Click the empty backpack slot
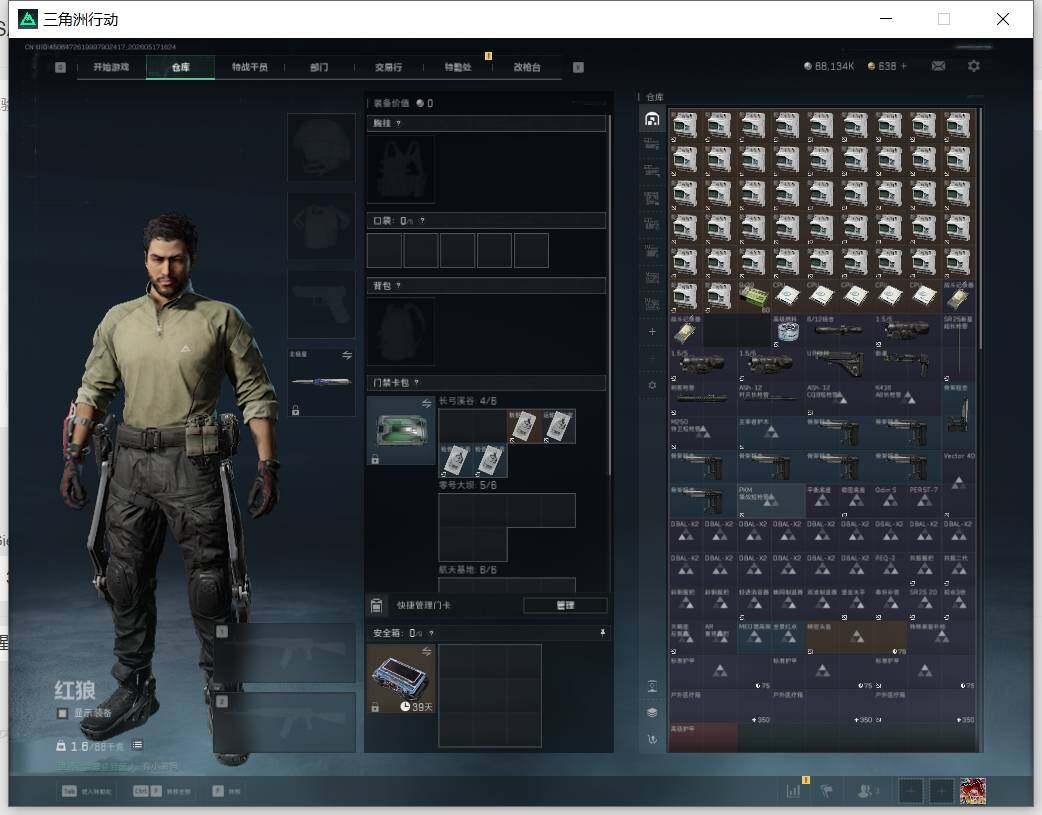1042x815 pixels. pyautogui.click(x=401, y=331)
